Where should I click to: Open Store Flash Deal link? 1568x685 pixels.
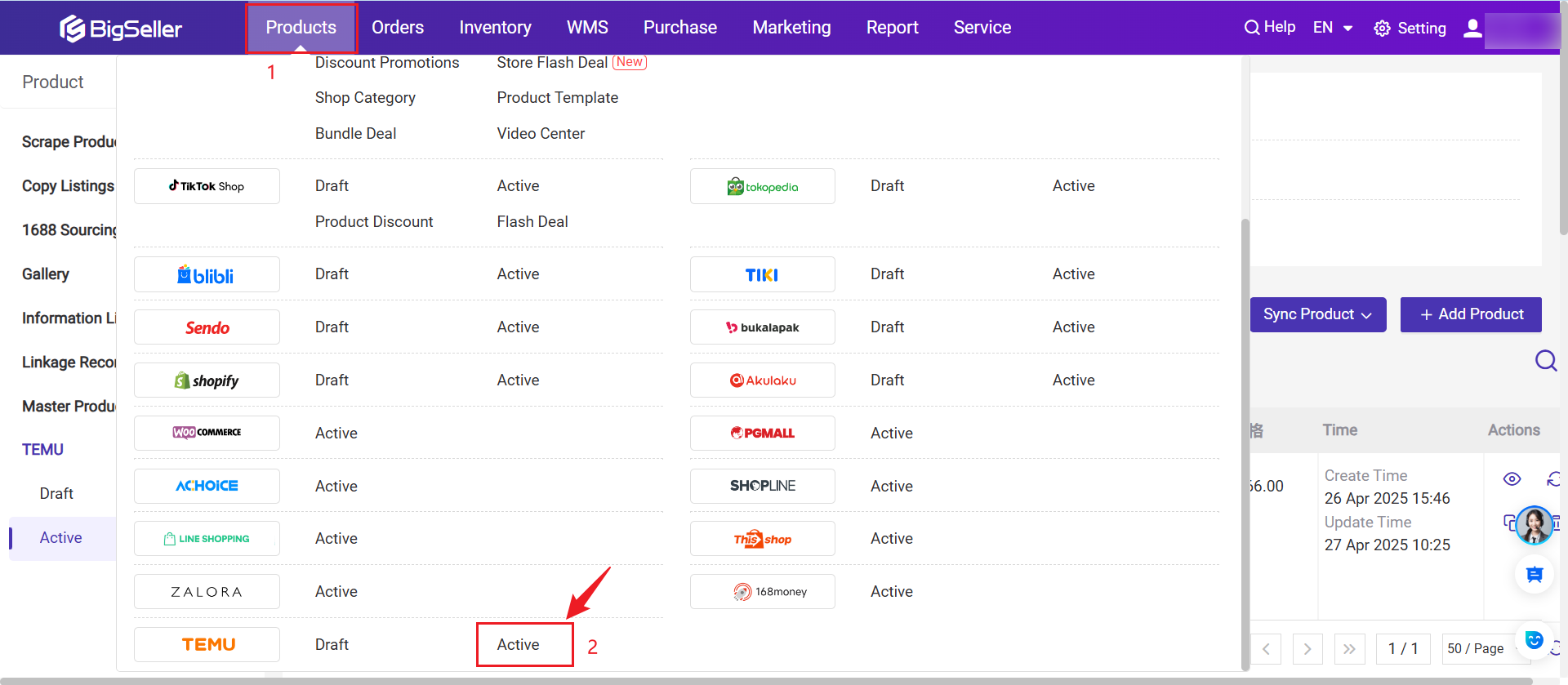(x=552, y=63)
